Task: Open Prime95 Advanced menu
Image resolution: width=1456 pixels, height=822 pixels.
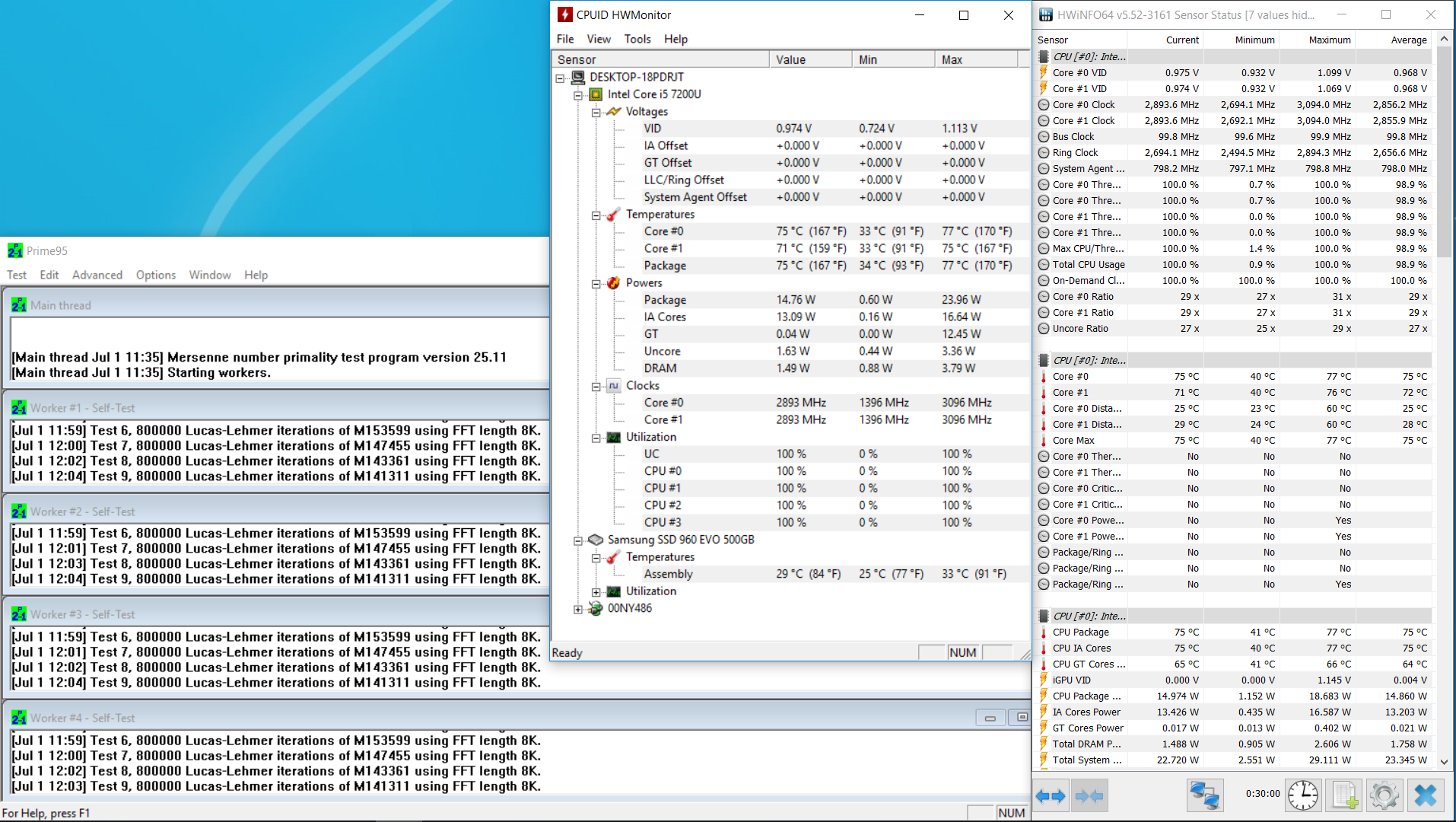Action: point(97,275)
